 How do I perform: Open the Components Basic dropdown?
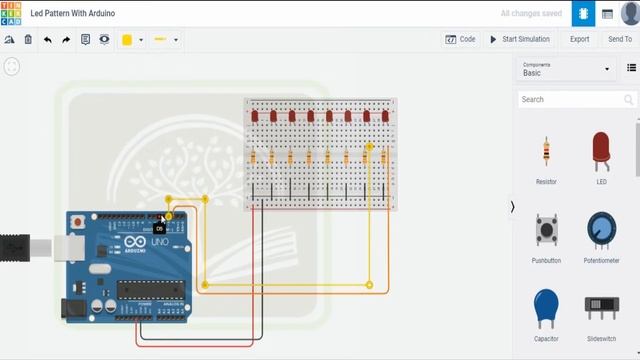pyautogui.click(x=566, y=69)
